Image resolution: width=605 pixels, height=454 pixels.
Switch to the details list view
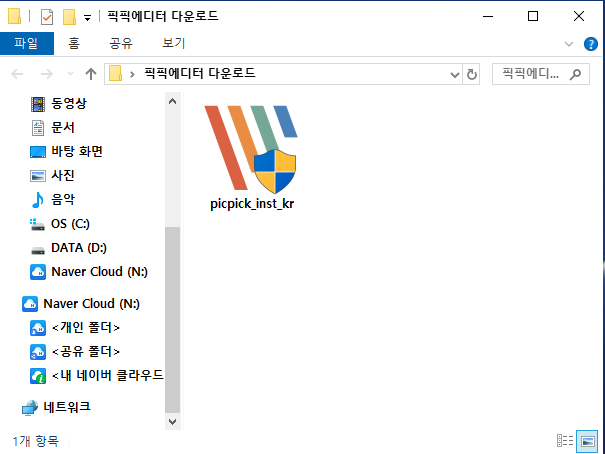click(565, 440)
